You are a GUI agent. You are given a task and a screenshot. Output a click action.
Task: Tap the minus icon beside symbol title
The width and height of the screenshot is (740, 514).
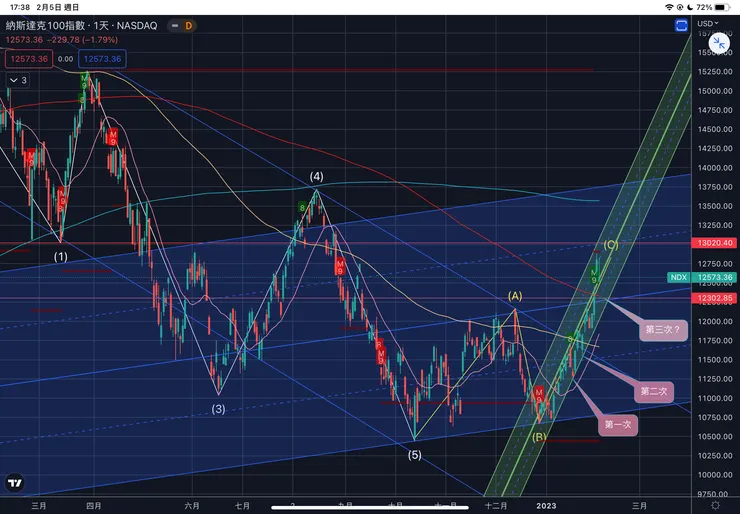[175, 25]
